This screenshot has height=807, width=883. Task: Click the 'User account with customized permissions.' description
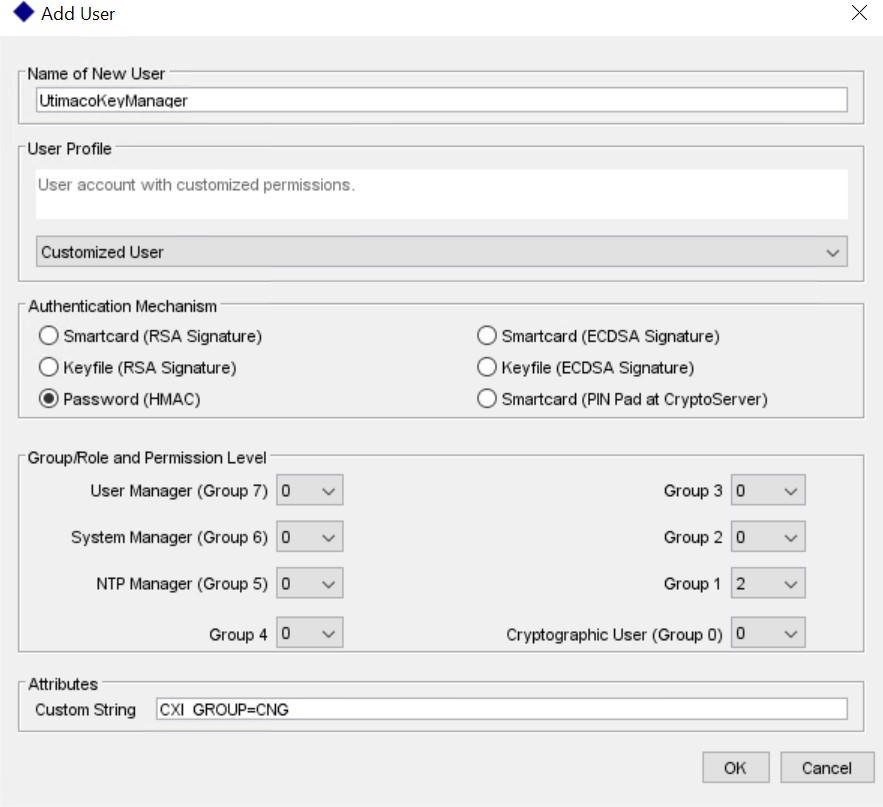[x=197, y=185]
